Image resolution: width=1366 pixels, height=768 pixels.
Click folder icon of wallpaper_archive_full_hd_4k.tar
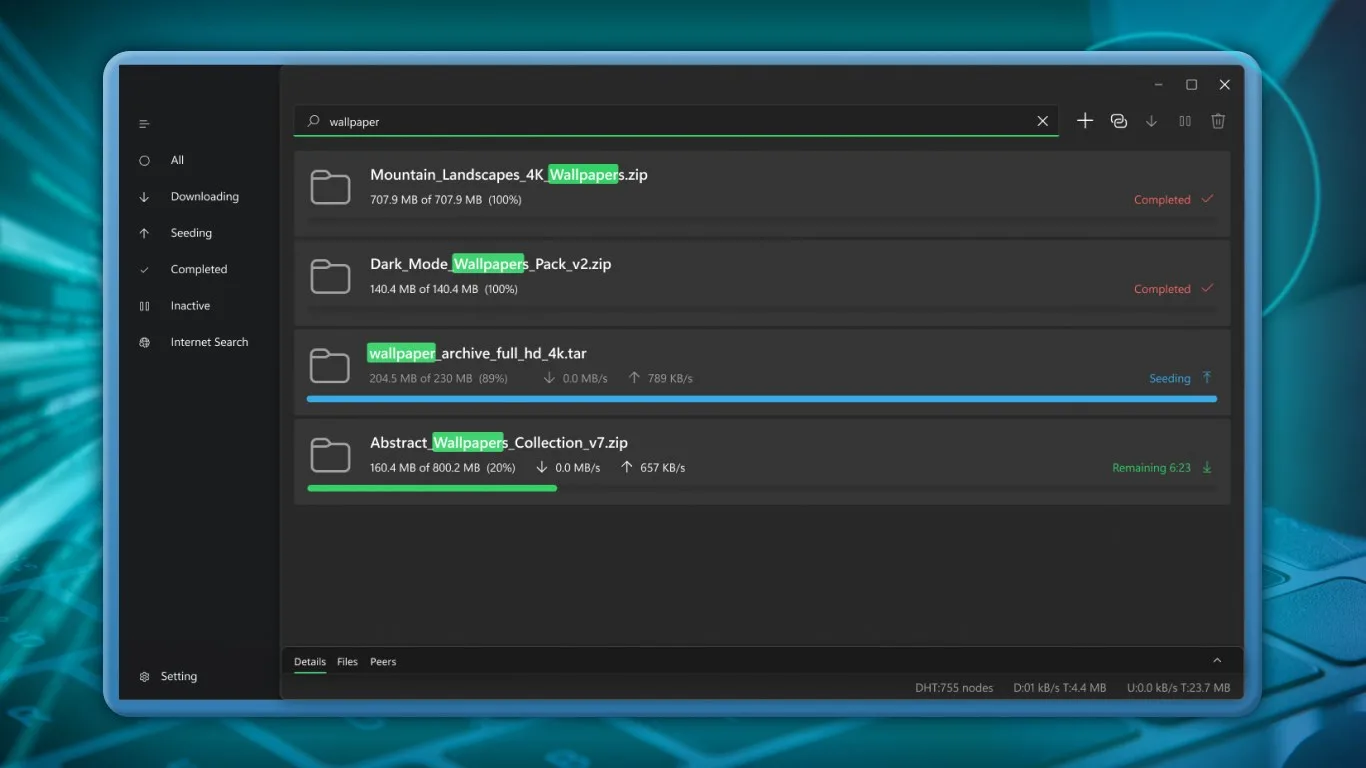330,366
